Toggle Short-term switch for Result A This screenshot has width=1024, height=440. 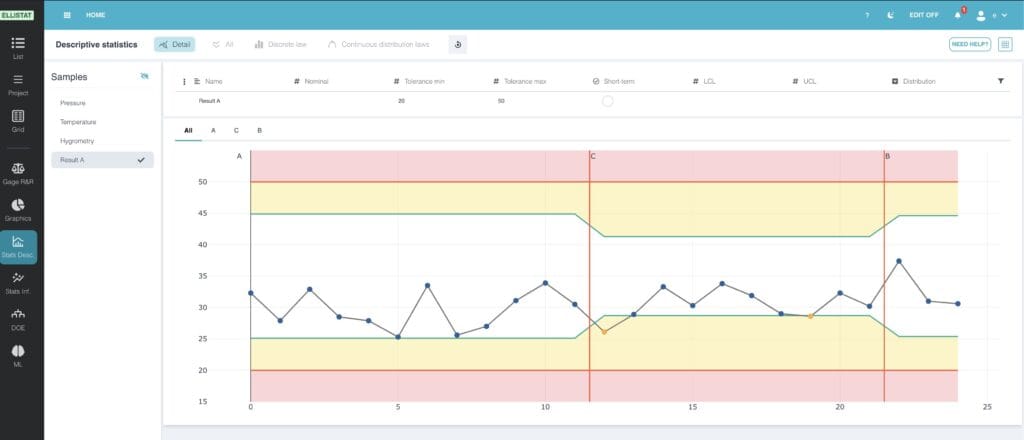pyautogui.click(x=607, y=101)
